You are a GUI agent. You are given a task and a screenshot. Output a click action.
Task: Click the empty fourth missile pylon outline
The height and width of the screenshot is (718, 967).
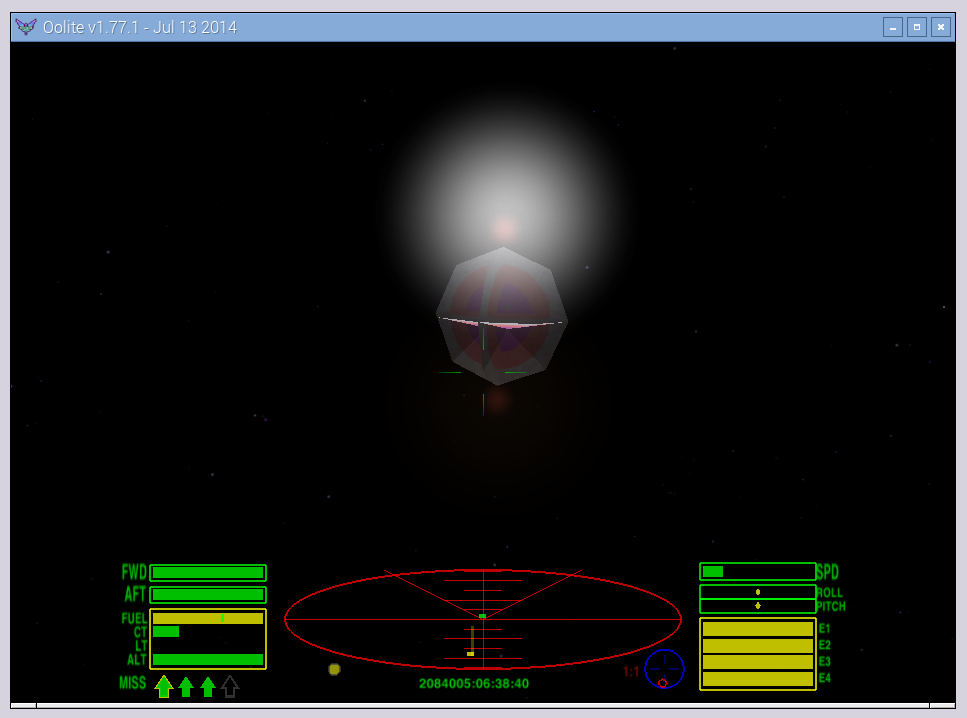(229, 687)
